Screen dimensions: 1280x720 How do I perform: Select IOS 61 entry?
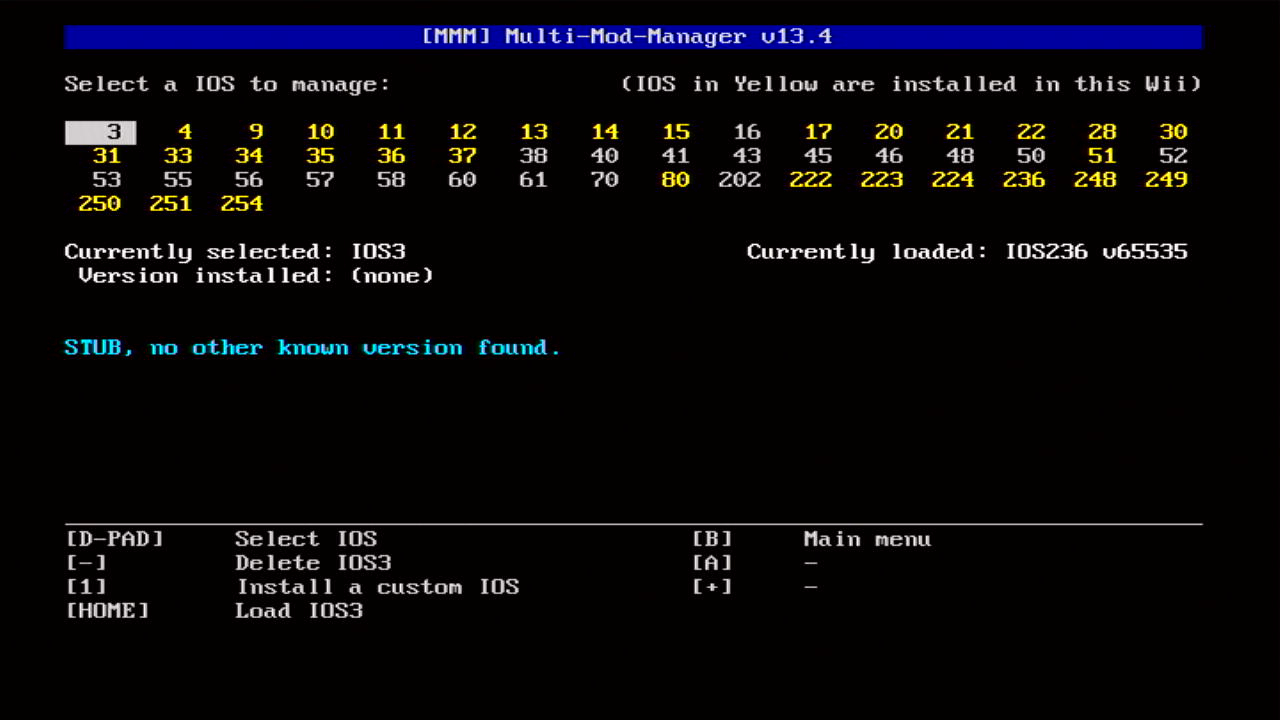pos(534,180)
